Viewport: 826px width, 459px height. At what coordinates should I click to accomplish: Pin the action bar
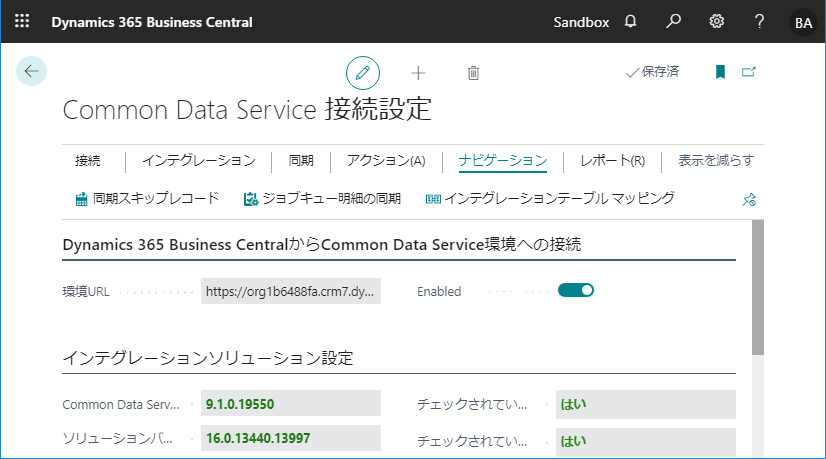coord(749,200)
